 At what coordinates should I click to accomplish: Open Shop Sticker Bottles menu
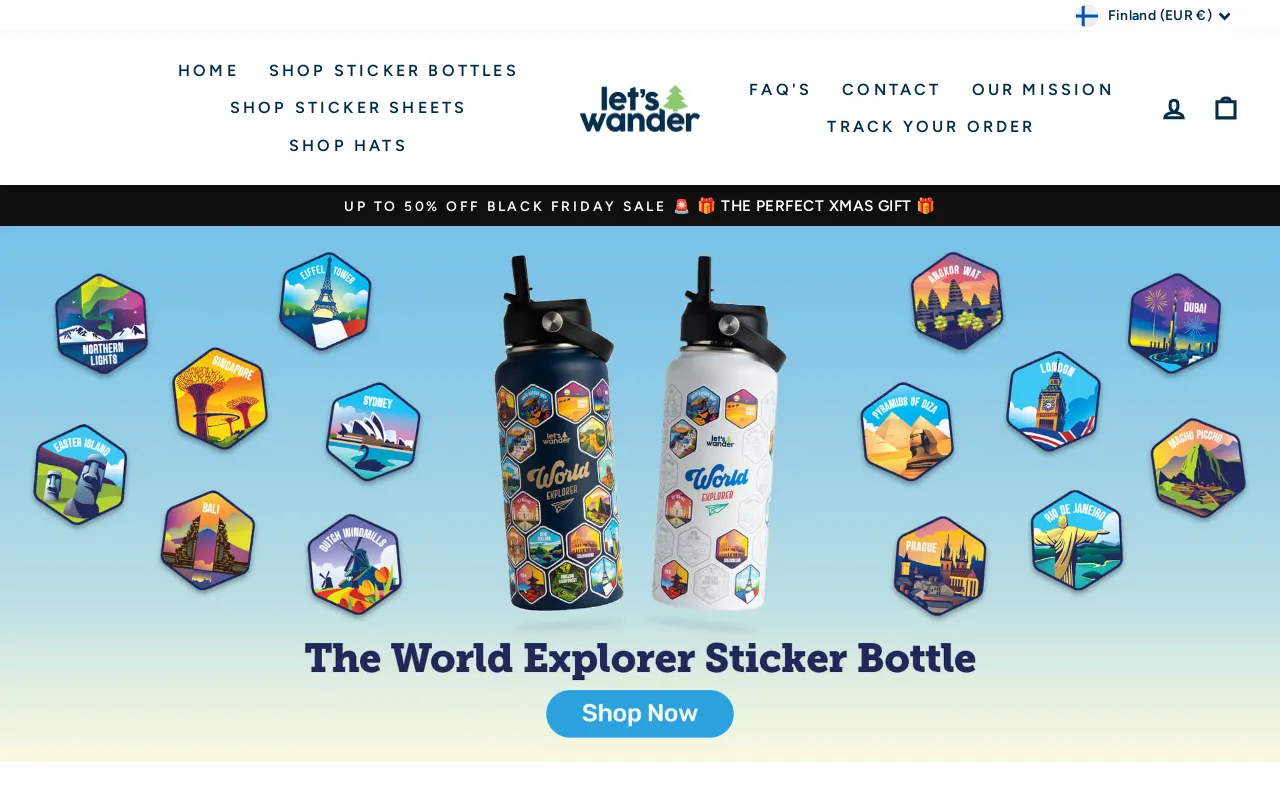(393, 71)
